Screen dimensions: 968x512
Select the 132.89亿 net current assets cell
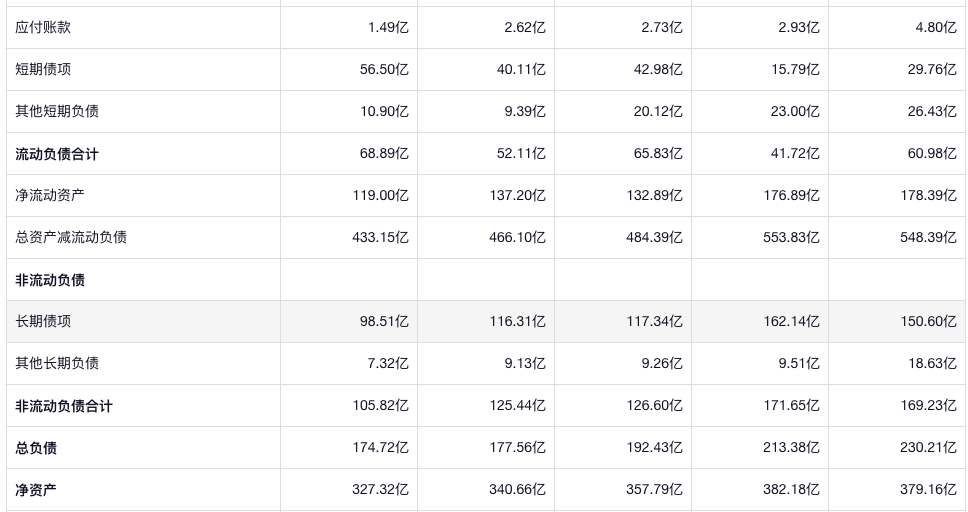pos(654,196)
